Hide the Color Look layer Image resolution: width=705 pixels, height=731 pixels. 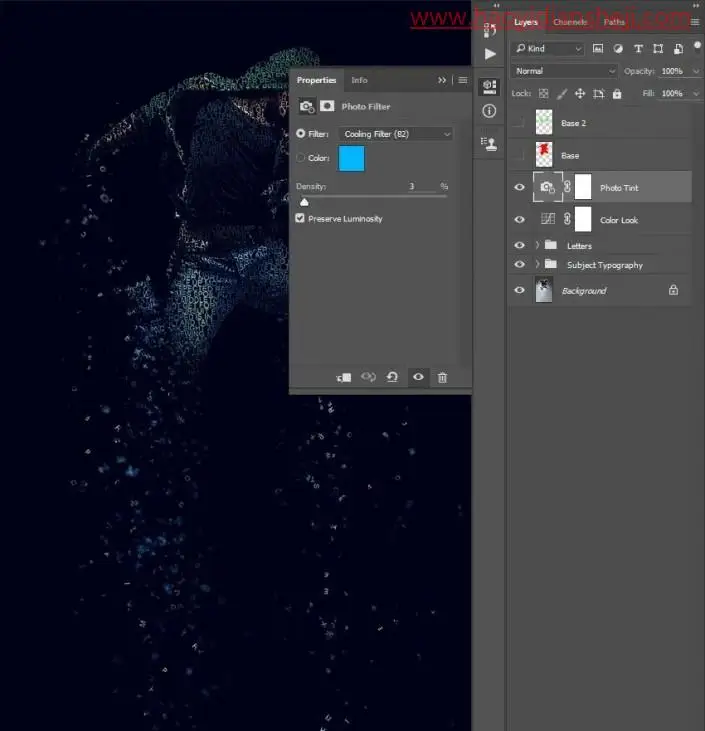pos(519,220)
